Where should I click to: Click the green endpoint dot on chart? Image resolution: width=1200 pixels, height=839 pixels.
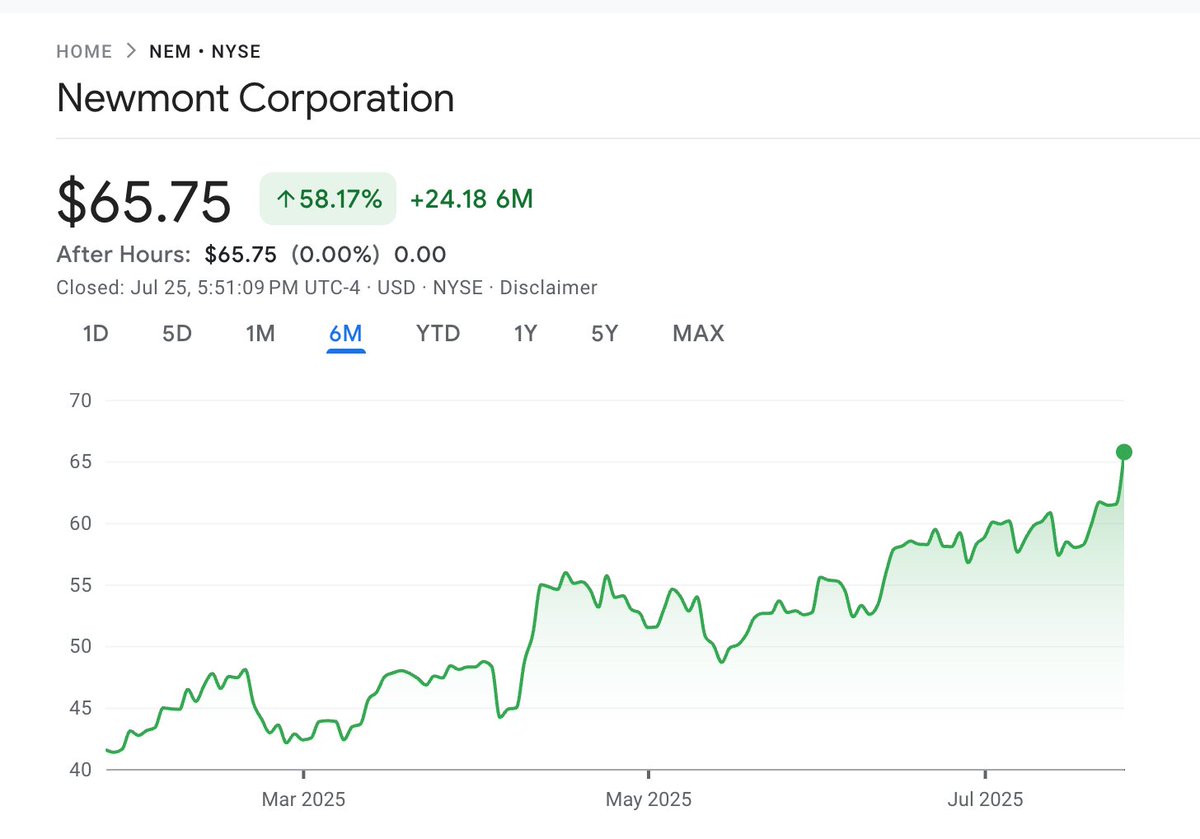pos(1124,452)
